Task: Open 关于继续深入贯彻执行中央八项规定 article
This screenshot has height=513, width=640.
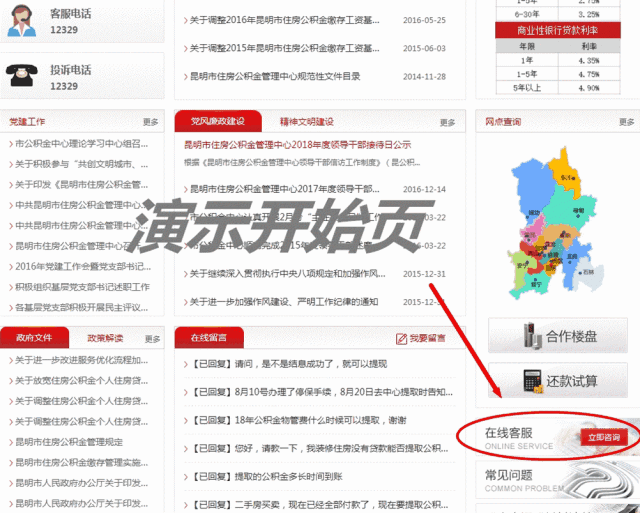Action: [287, 273]
